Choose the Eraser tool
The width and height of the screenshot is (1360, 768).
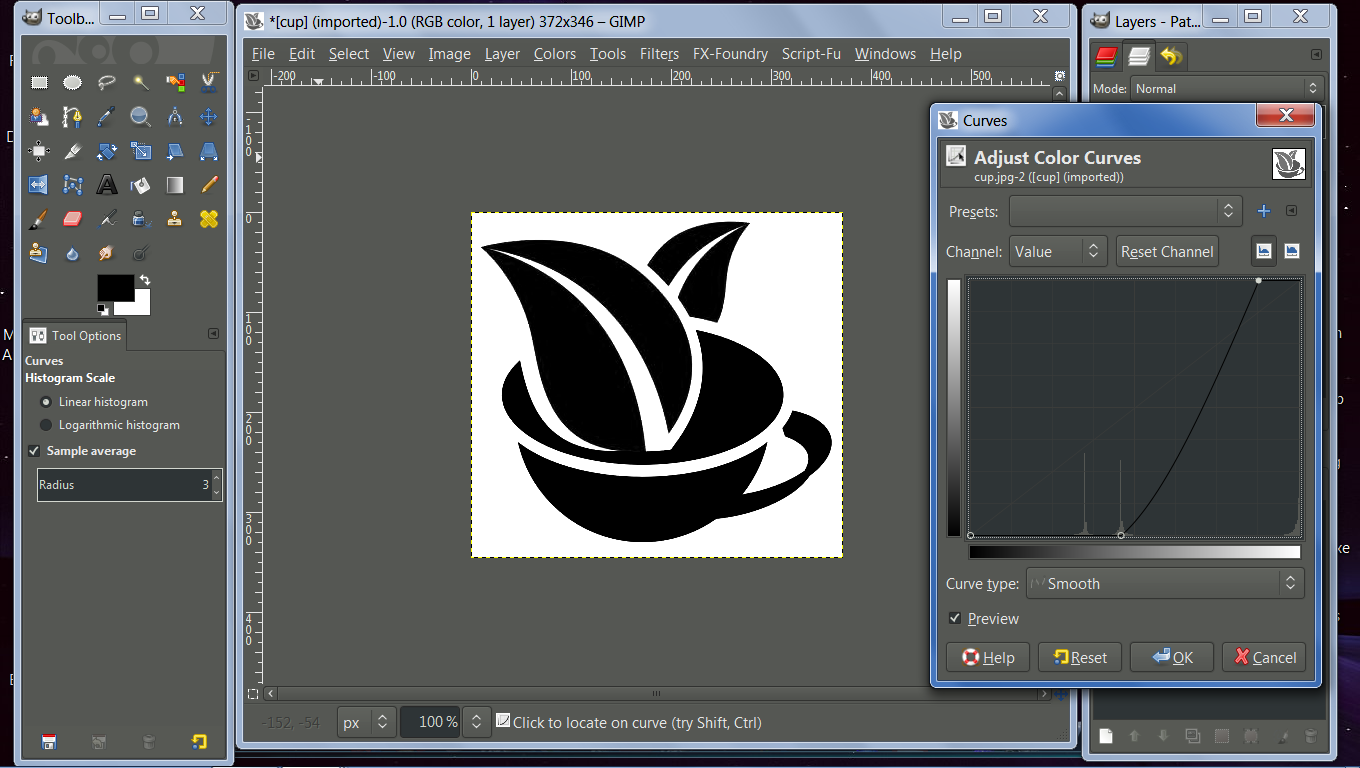[73, 219]
